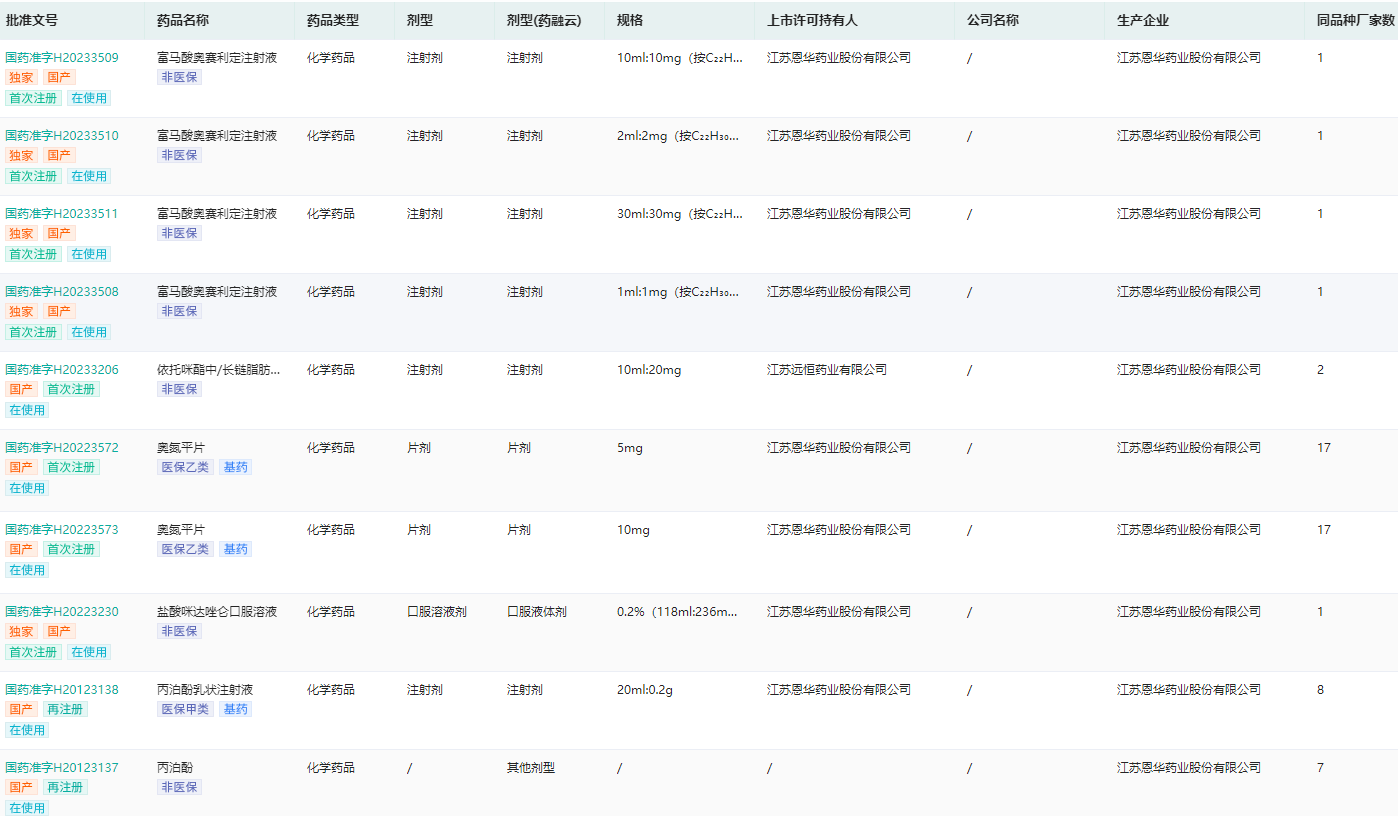
Task: Select drug name 丙泊酚乳状注射液
Action: 205,690
